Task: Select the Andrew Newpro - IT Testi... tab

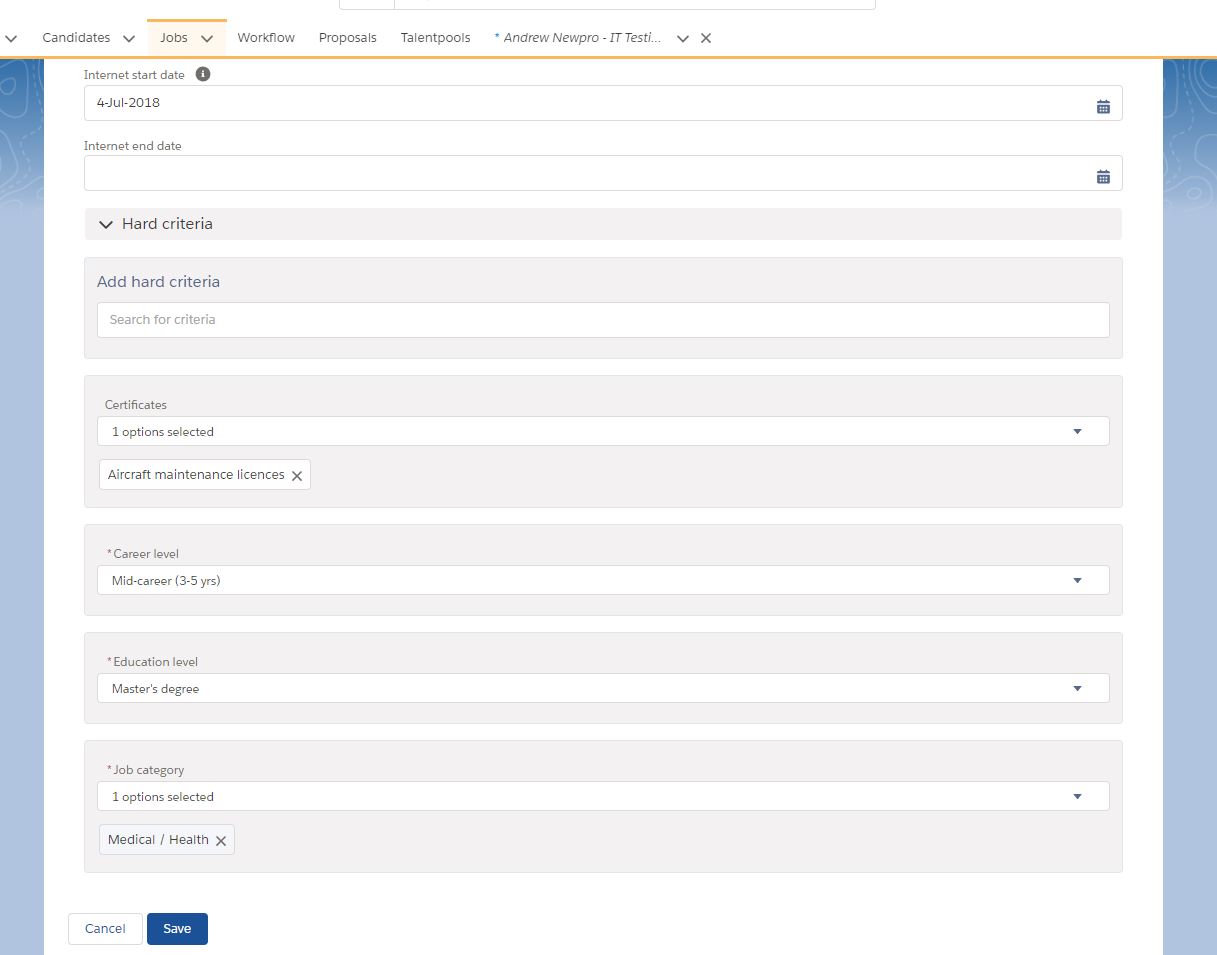Action: click(578, 37)
